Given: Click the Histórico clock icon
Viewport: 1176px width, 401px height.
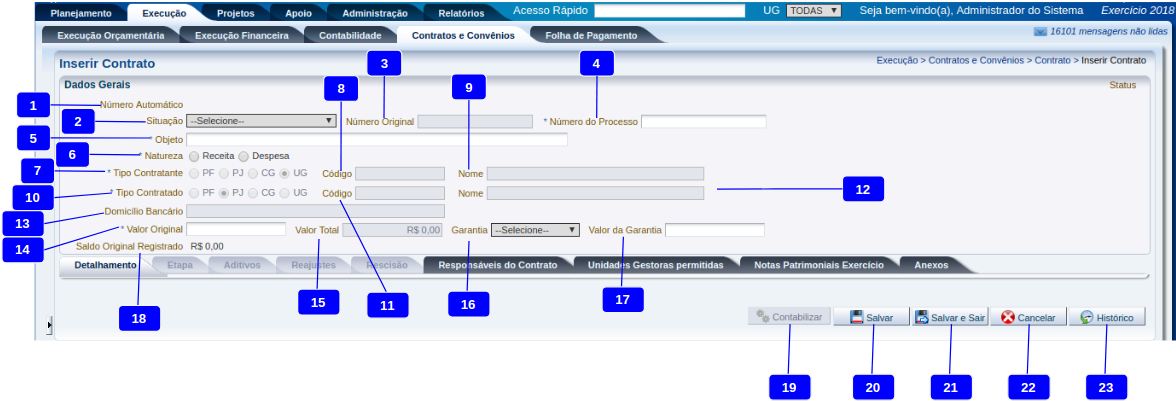Looking at the screenshot, I should [x=1086, y=317].
